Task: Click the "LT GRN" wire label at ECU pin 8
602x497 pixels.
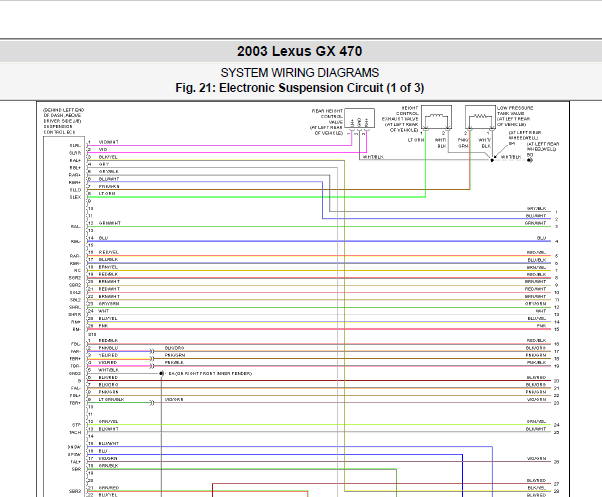Action: [x=107, y=193]
